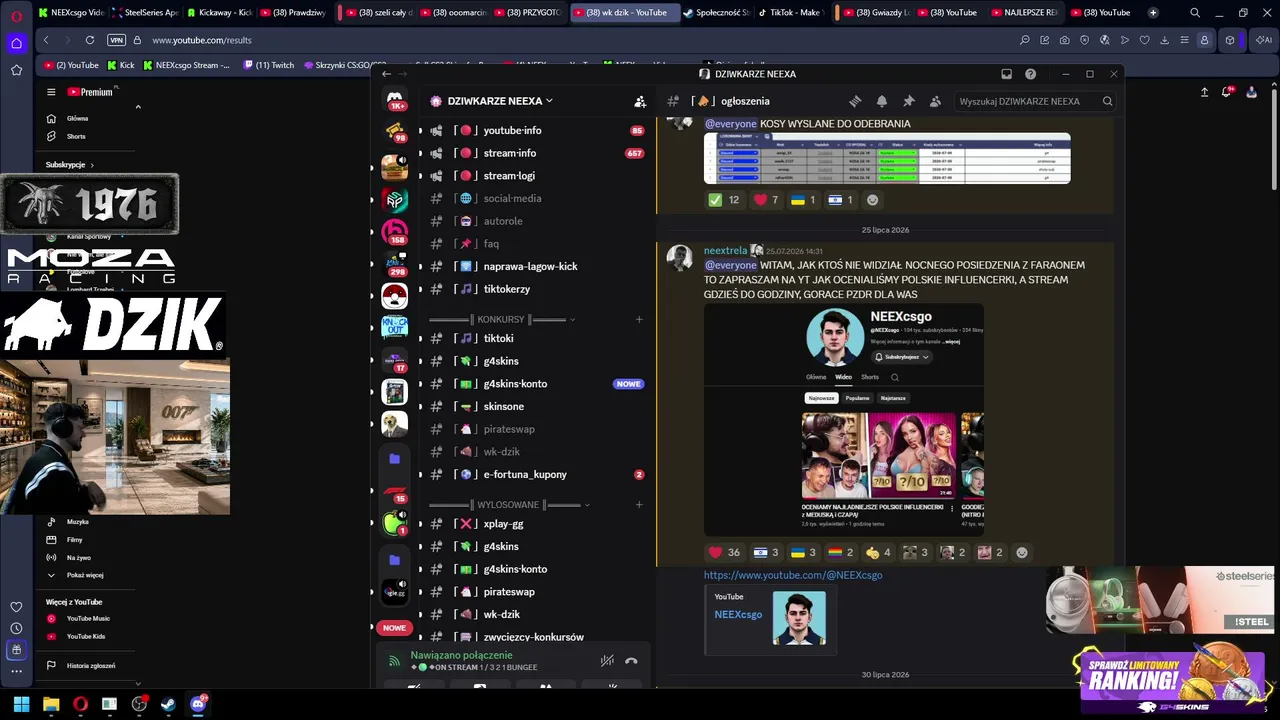Screen dimensions: 1280x720
Task: Go back with Discord's back arrow
Action: pyautogui.click(x=387, y=74)
